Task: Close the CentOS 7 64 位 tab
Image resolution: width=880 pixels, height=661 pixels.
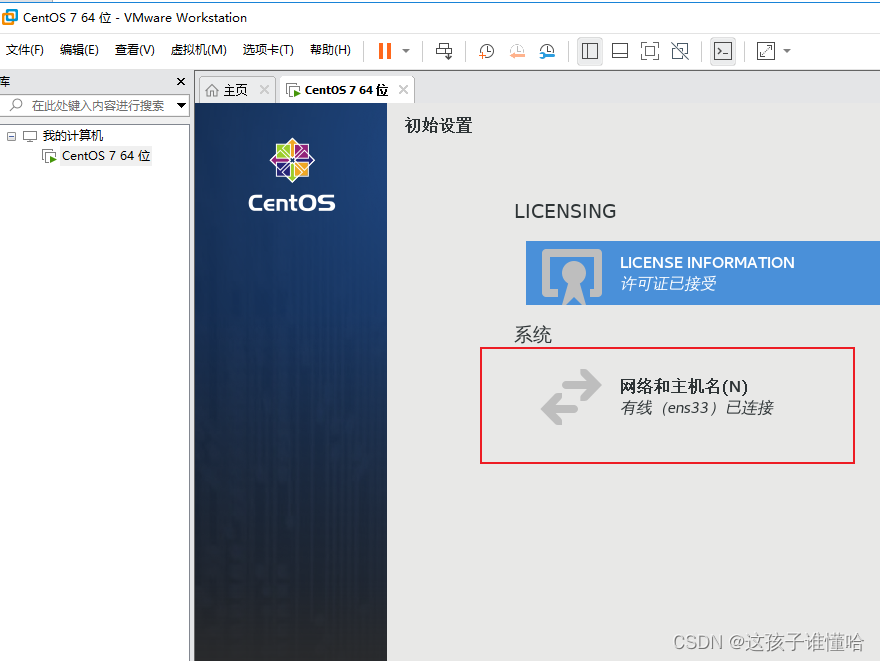Action: click(403, 89)
